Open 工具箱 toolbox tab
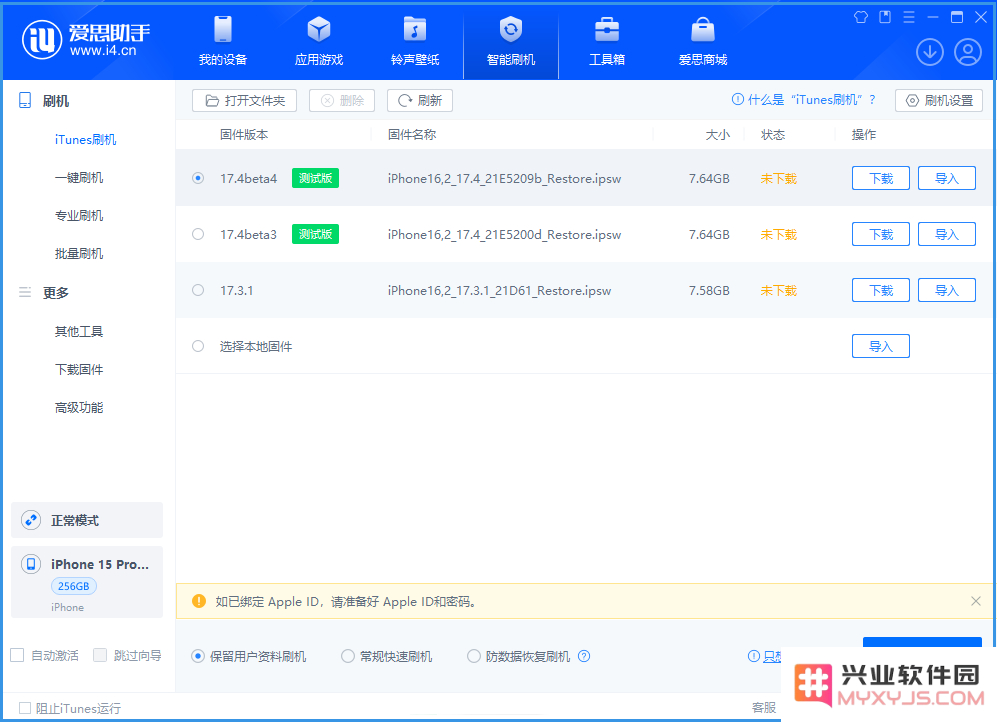 (x=607, y=42)
